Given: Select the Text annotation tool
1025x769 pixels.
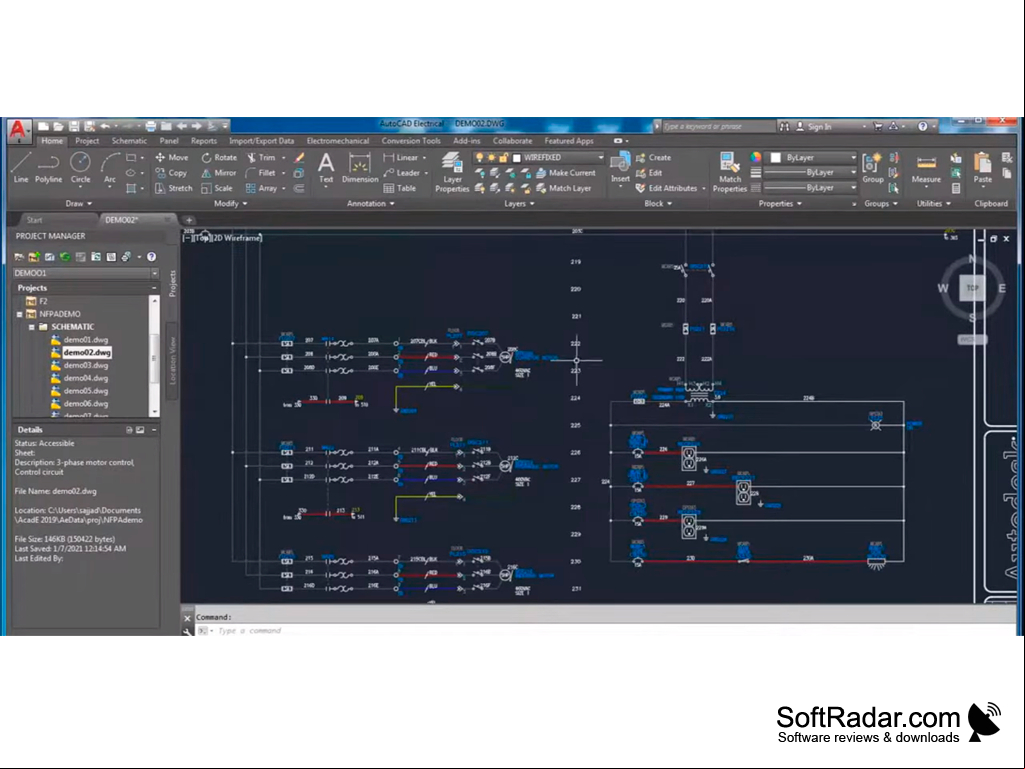Looking at the screenshot, I should point(326,167).
